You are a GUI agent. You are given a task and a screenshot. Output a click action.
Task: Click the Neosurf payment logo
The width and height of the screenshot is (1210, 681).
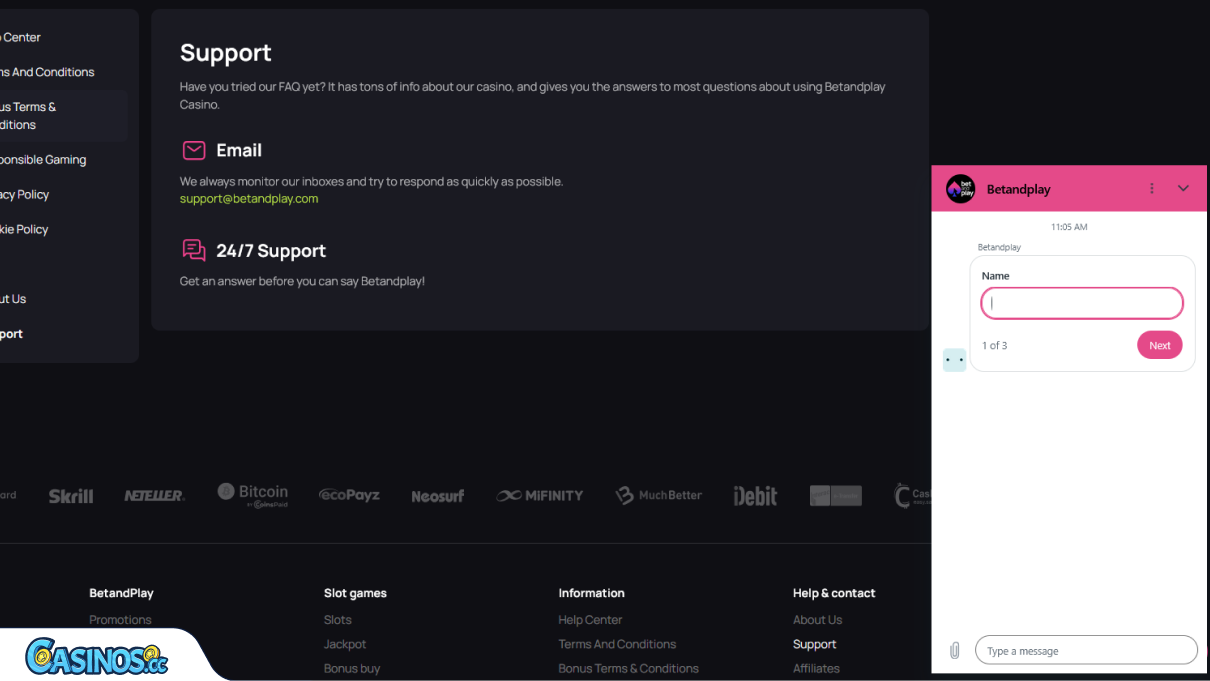pyautogui.click(x=438, y=496)
